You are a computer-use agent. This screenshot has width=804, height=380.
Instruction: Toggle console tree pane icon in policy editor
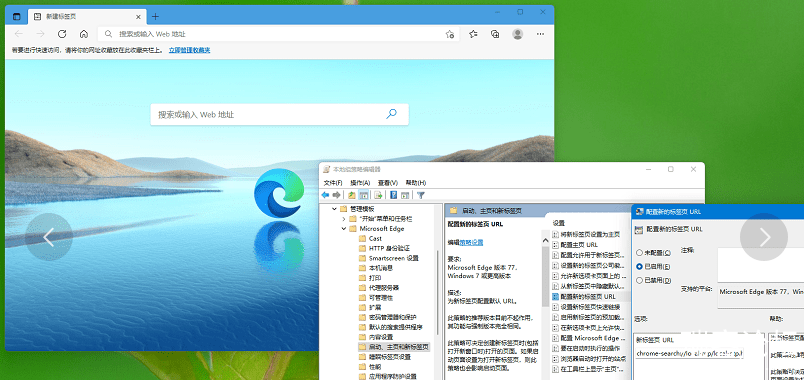click(364, 195)
